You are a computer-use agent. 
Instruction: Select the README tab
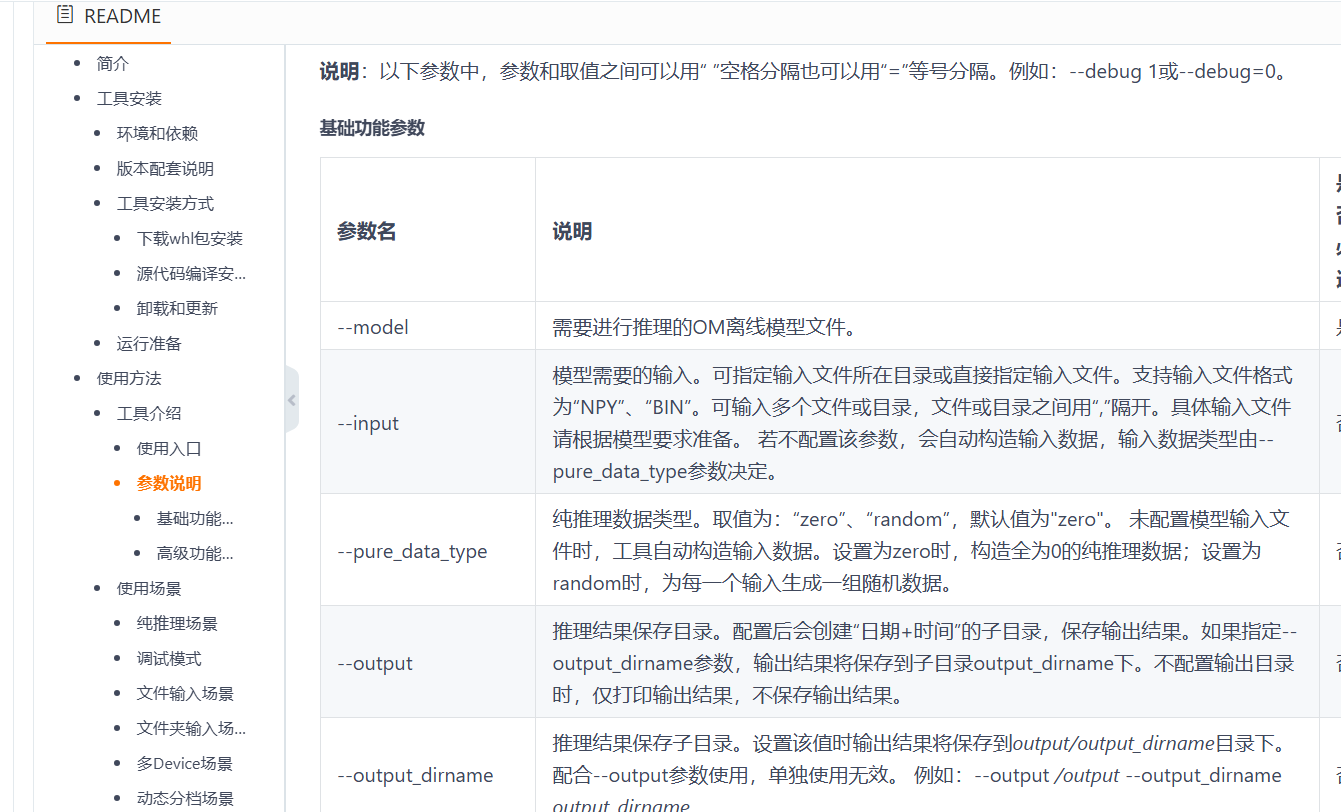coord(108,17)
